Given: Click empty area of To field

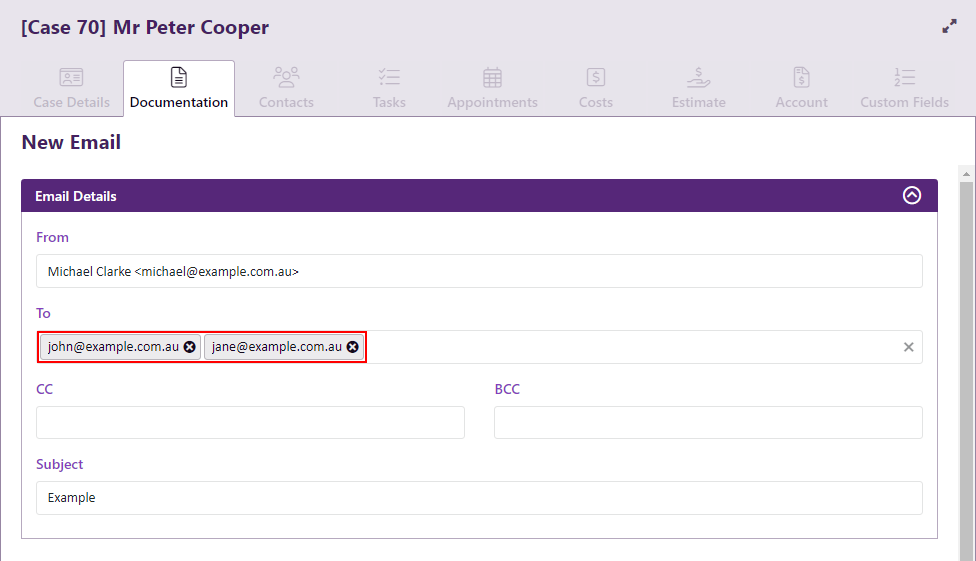Looking at the screenshot, I should pyautogui.click(x=630, y=347).
